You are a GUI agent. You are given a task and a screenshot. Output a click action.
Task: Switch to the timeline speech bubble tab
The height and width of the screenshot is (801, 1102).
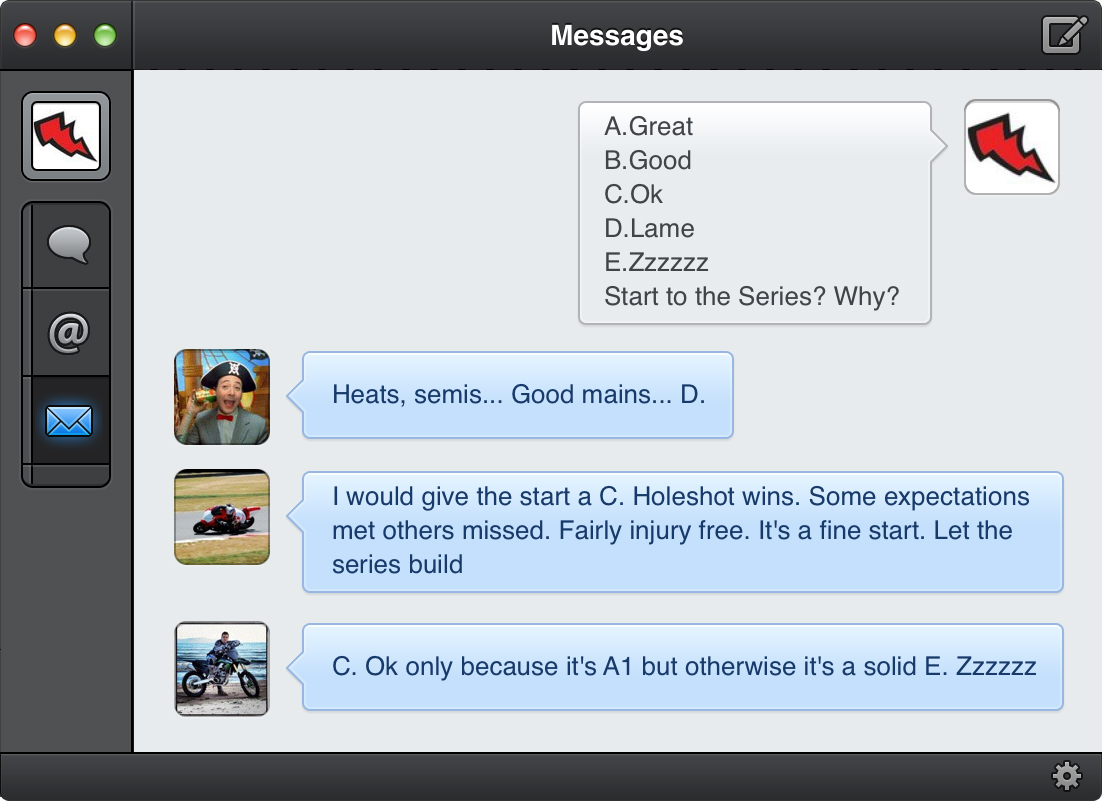[67, 245]
